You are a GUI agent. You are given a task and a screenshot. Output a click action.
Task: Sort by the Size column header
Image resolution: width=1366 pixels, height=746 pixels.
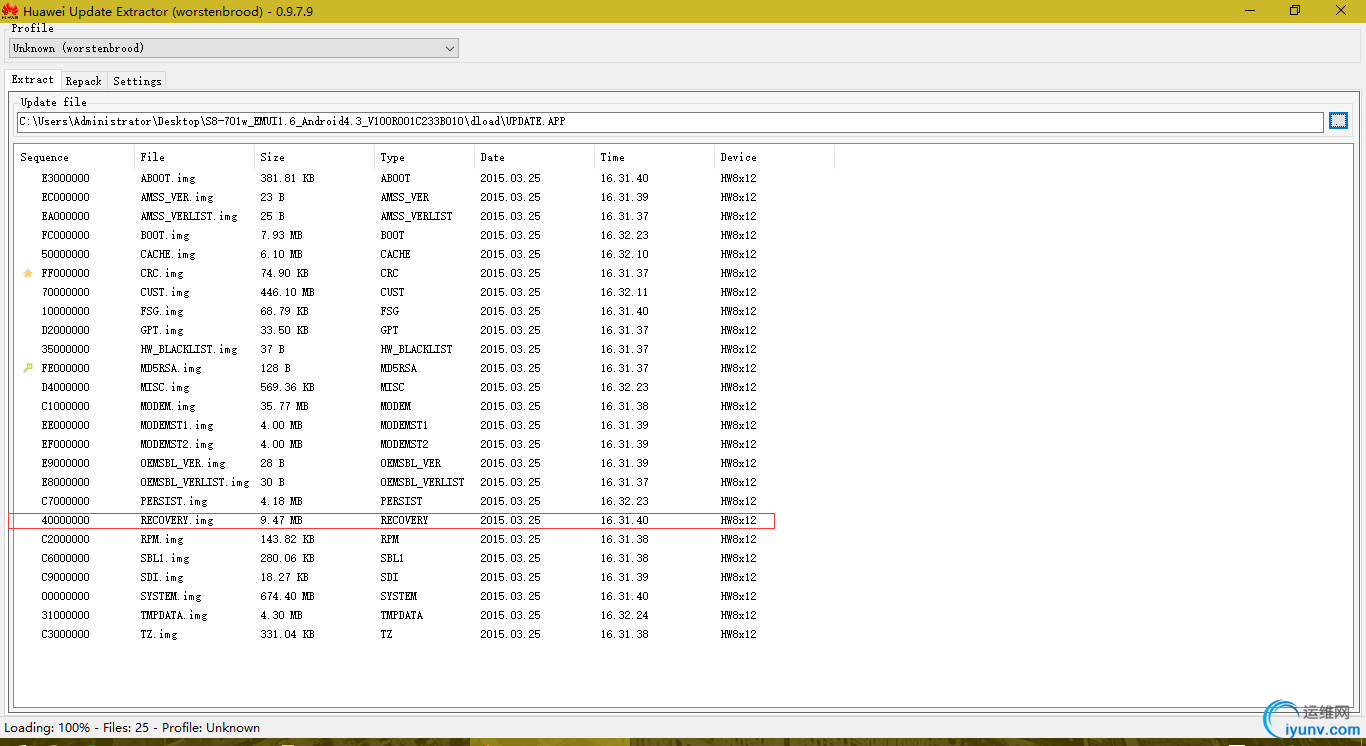click(314, 157)
